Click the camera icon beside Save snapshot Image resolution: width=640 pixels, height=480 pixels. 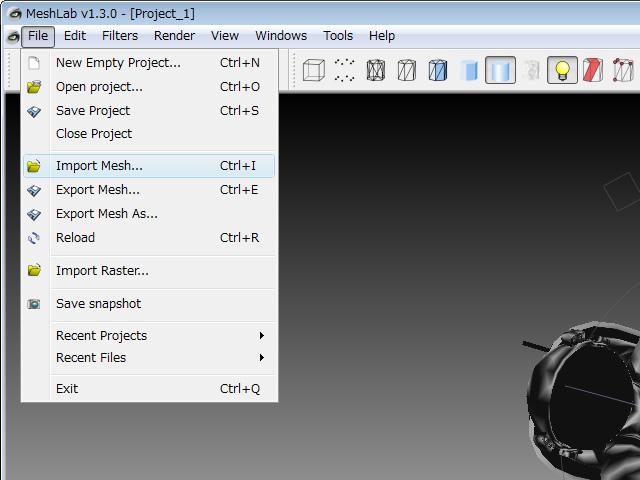coord(34,304)
